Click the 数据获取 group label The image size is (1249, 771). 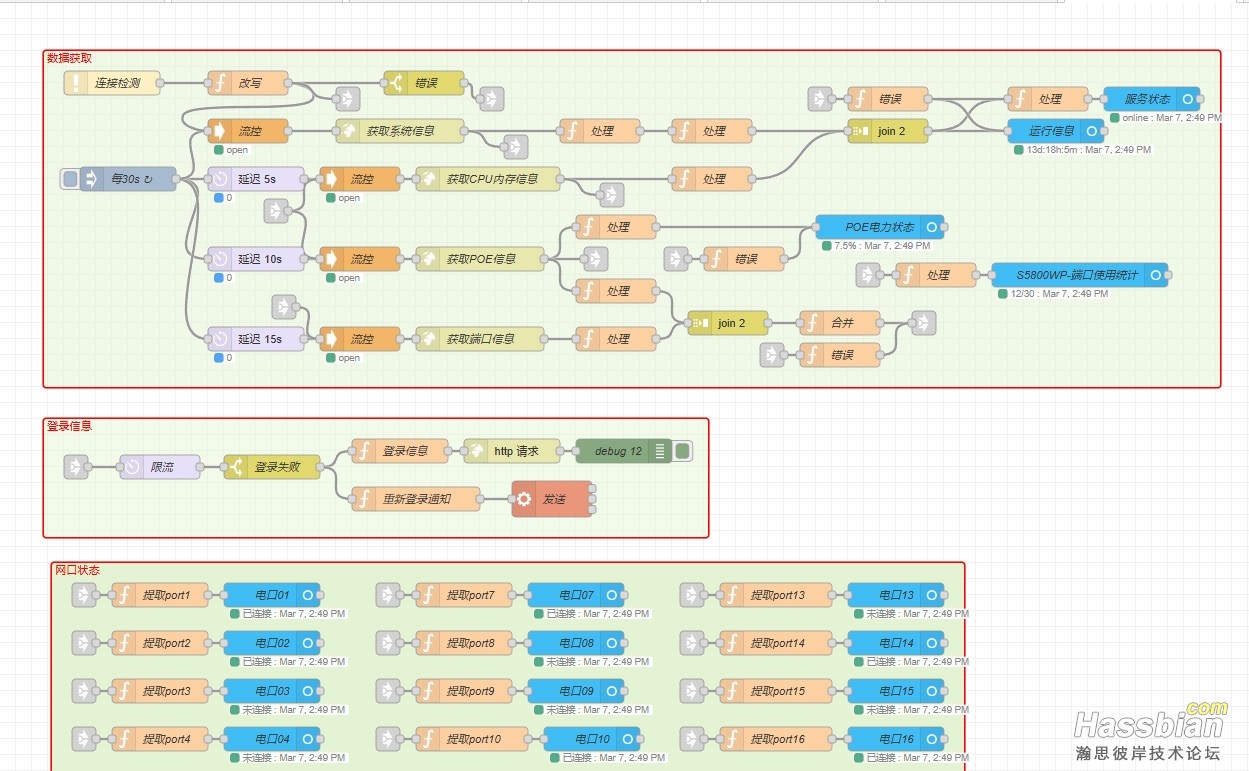(69, 58)
